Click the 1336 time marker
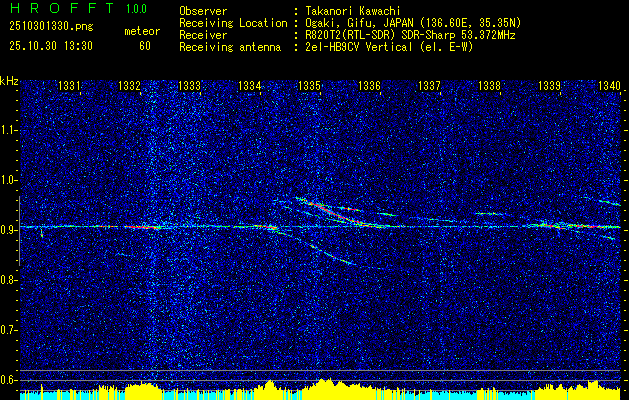 tap(369, 85)
